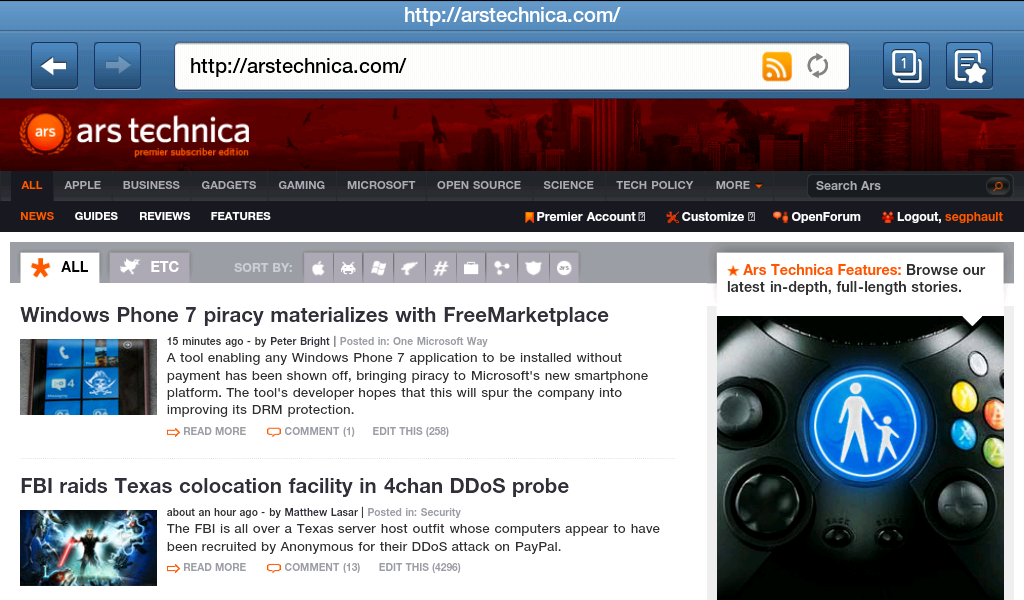Sort by the round ars badge icon
This screenshot has height=600, width=1024.
pyautogui.click(x=564, y=268)
